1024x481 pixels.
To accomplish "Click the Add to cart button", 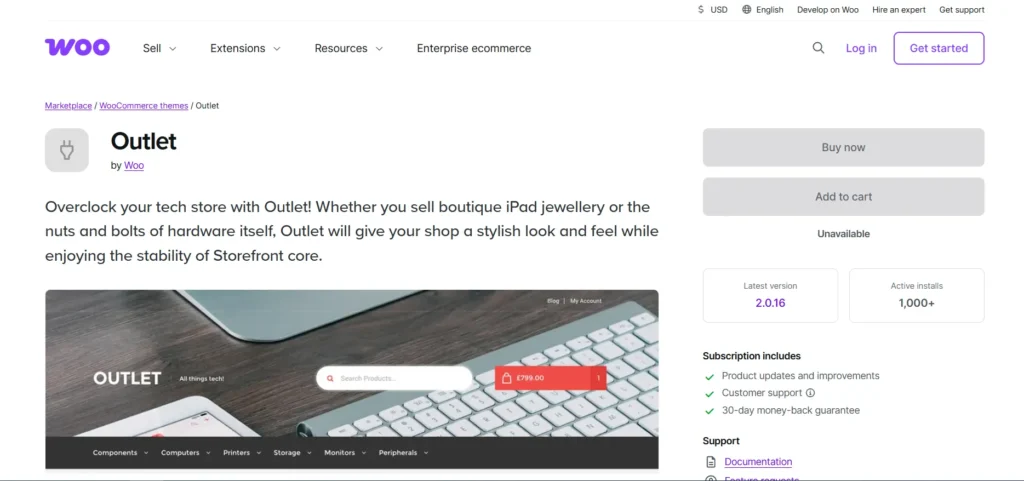I will pyautogui.click(x=843, y=196).
